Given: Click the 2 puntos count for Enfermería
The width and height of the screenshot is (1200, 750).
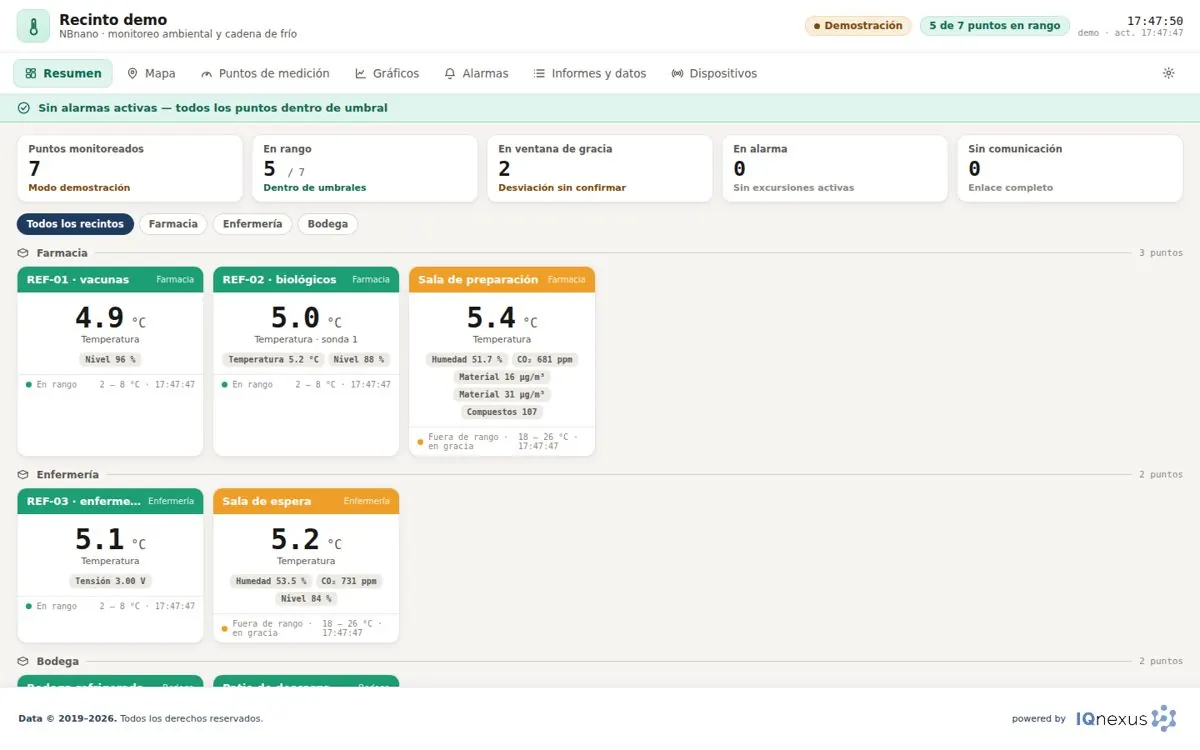Looking at the screenshot, I should click(x=1160, y=474).
